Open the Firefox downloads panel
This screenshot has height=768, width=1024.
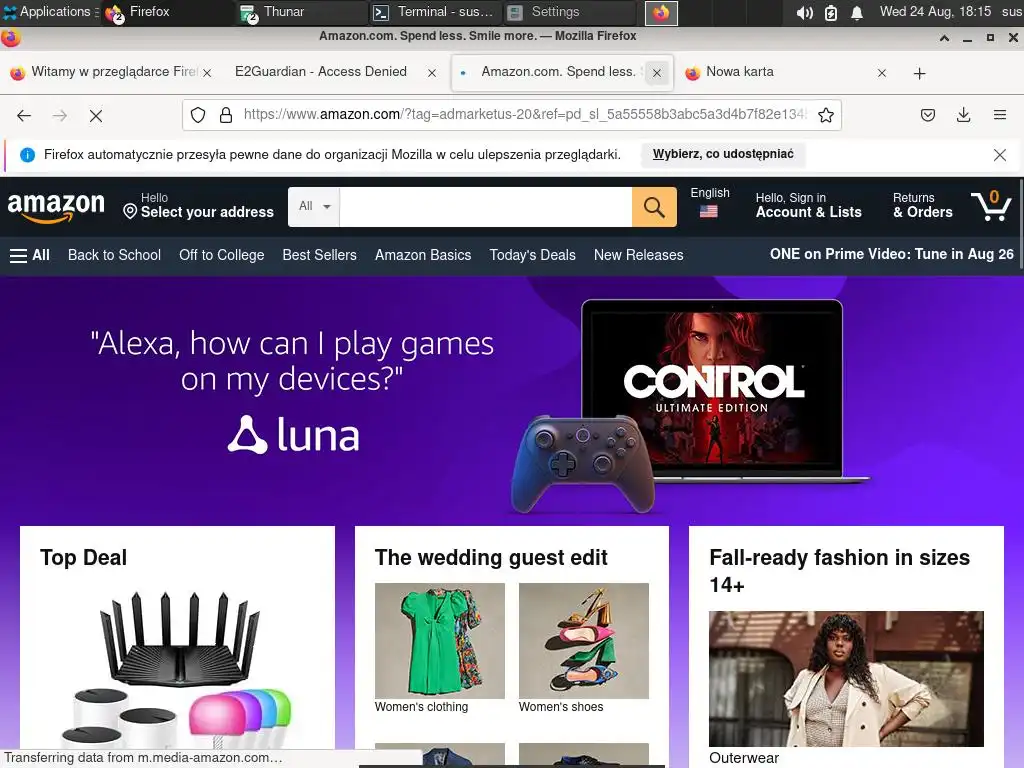[963, 116]
